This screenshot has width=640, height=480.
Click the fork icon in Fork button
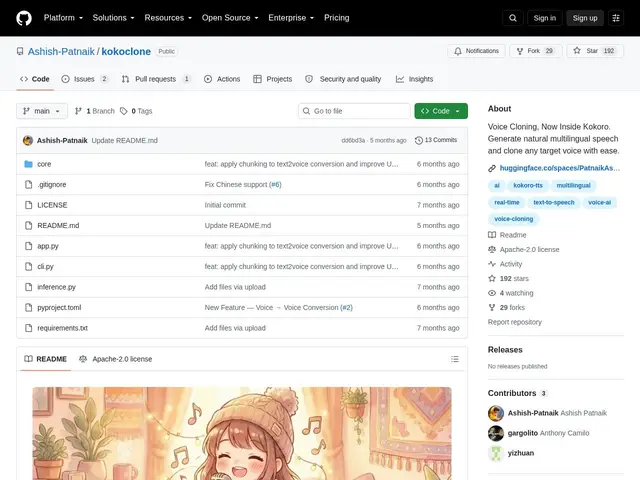(520, 51)
